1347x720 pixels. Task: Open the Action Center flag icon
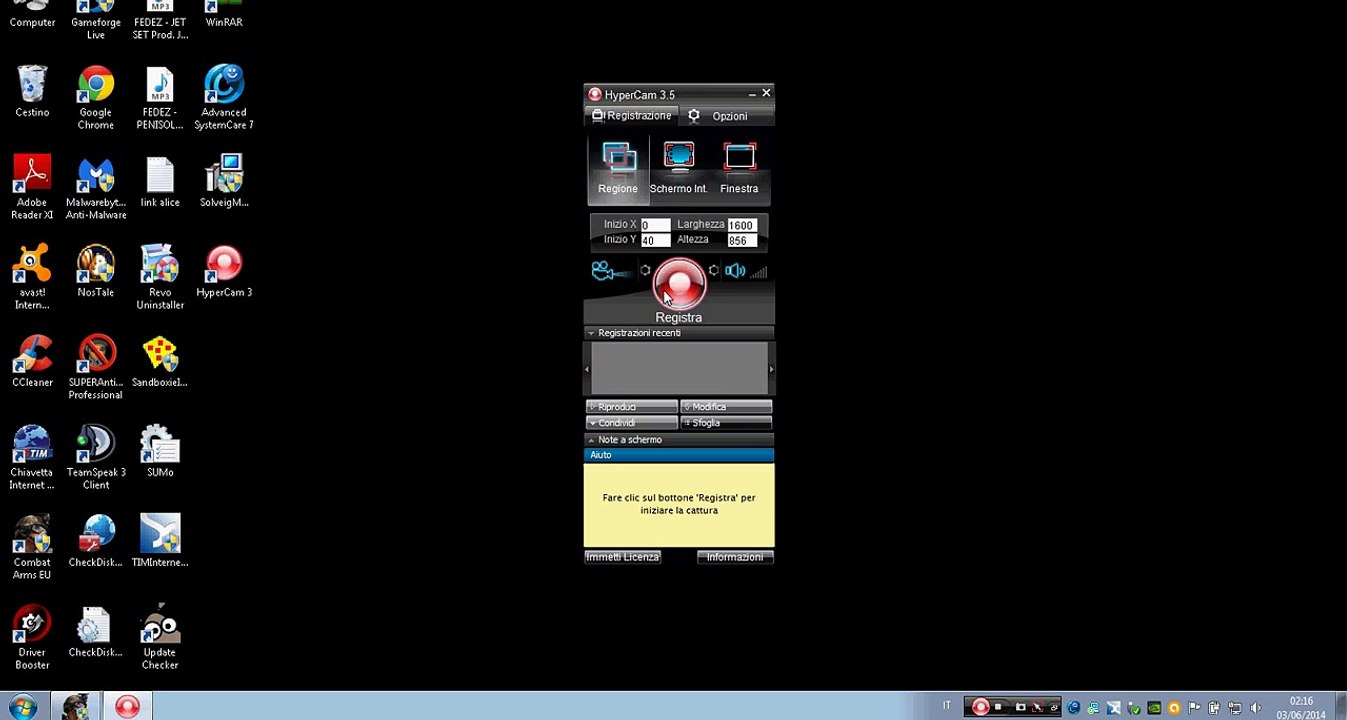[x=1195, y=708]
